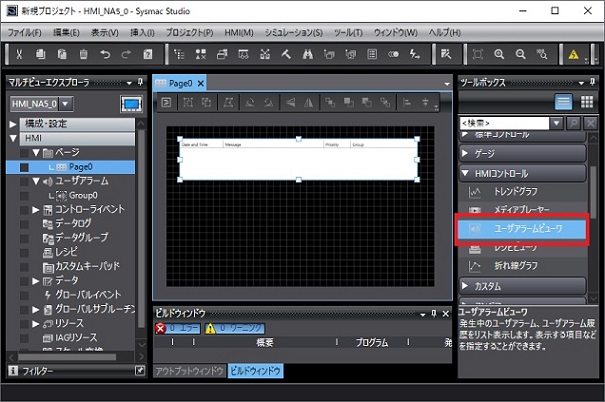Toggle the Page0 tree row marker box
Image resolution: width=605 pixels, height=402 pixels.
tap(24, 167)
